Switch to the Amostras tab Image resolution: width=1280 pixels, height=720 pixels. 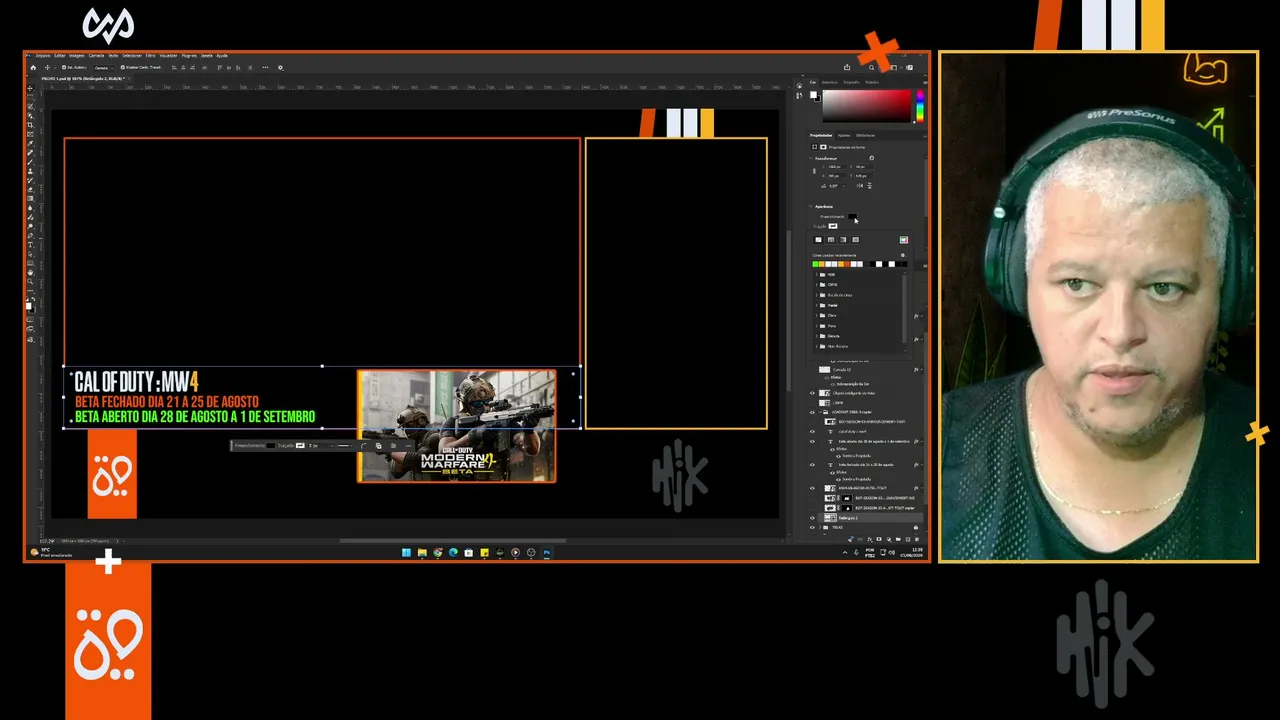(829, 82)
